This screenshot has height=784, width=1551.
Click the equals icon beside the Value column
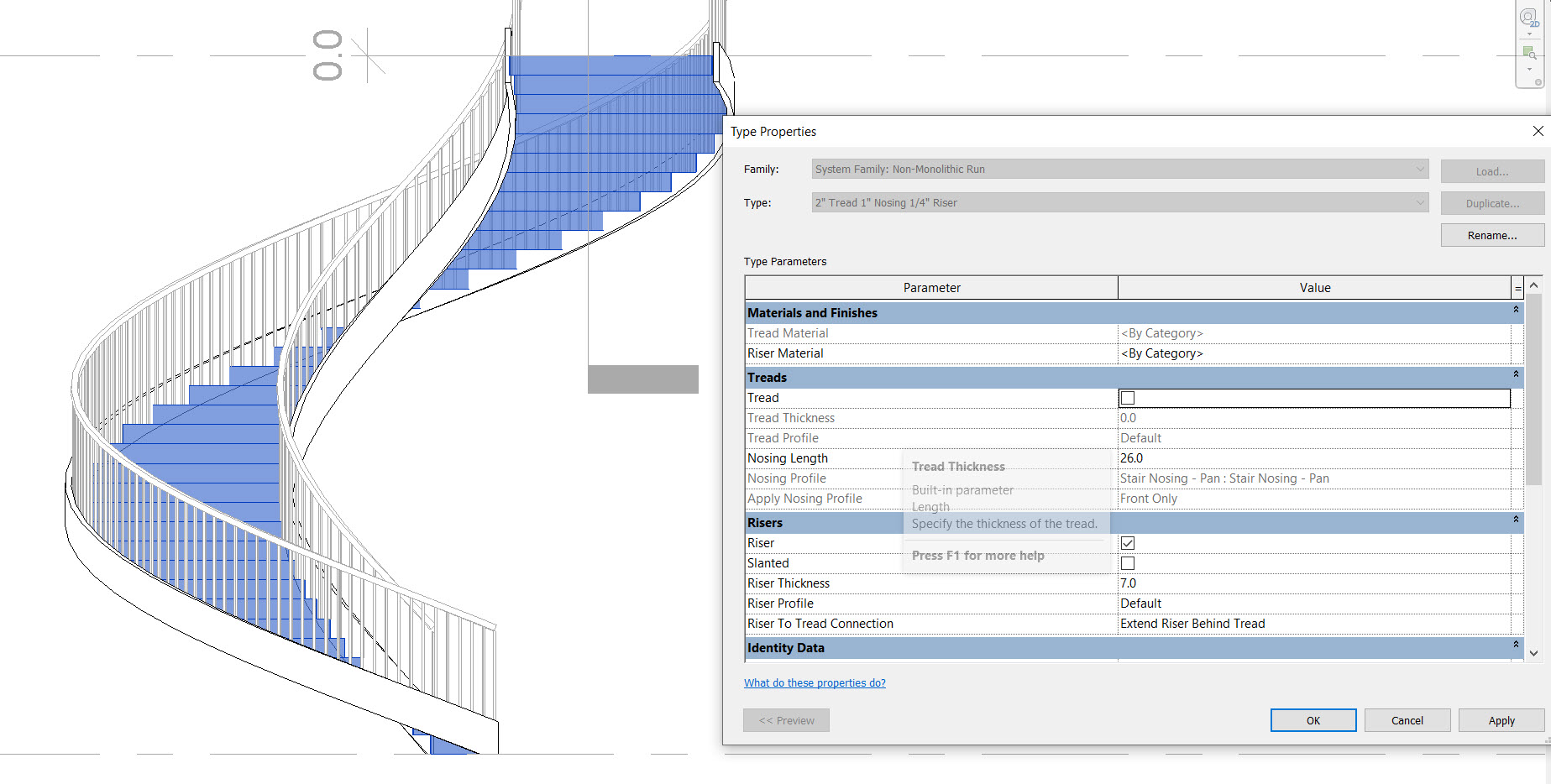tap(1517, 287)
